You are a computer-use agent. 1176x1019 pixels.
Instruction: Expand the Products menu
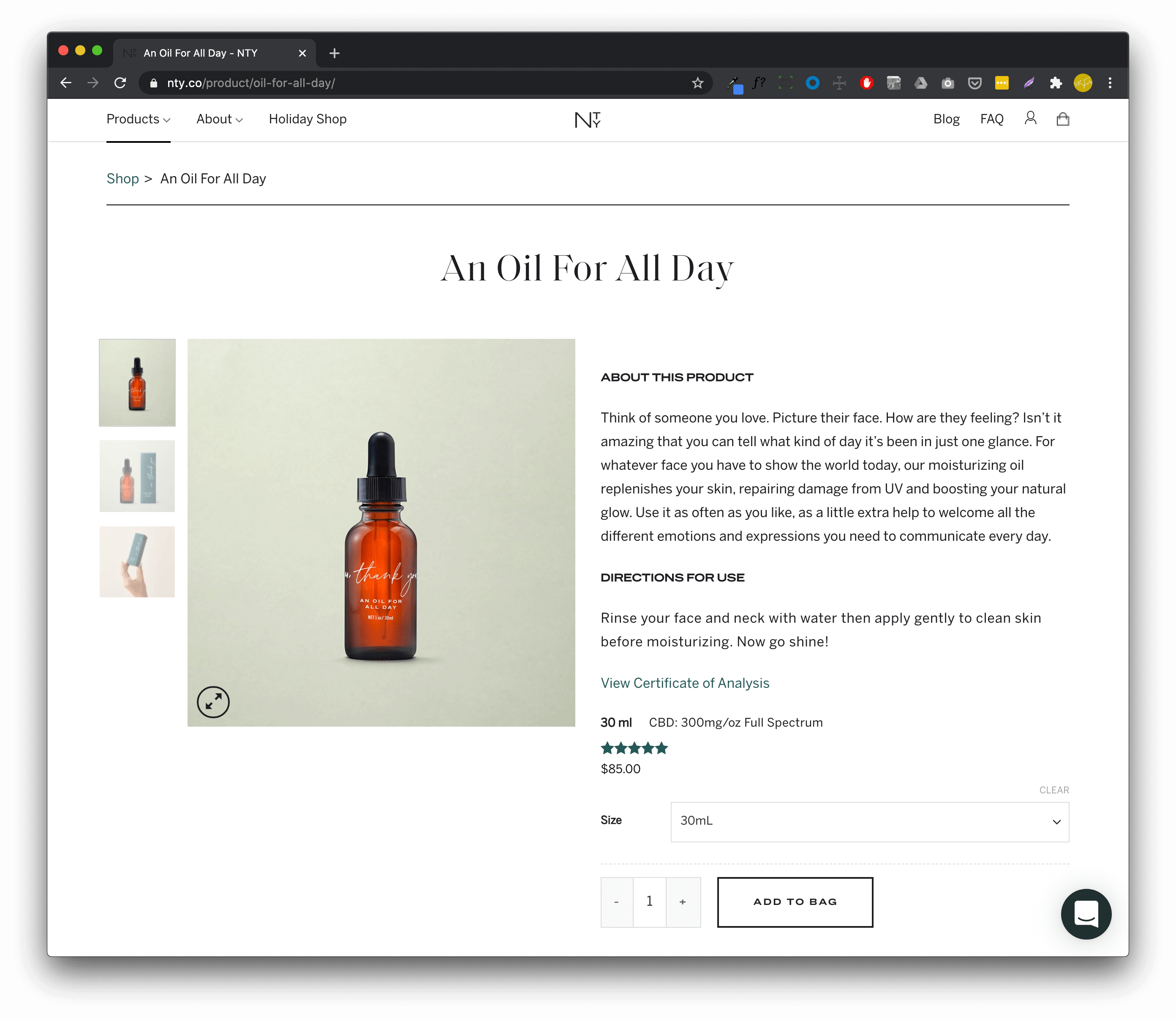tap(138, 119)
